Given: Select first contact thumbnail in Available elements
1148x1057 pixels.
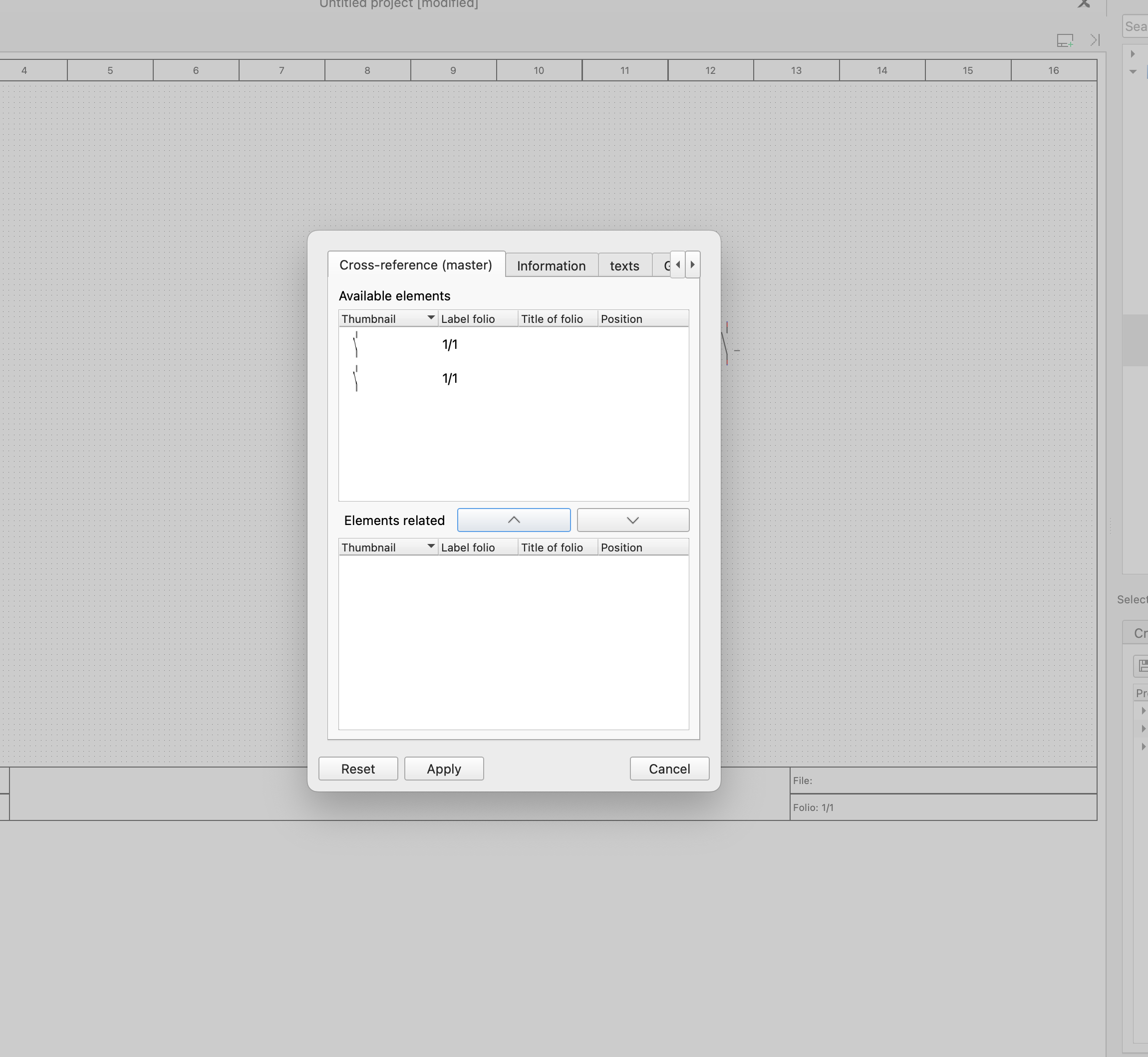Looking at the screenshot, I should tap(356, 344).
